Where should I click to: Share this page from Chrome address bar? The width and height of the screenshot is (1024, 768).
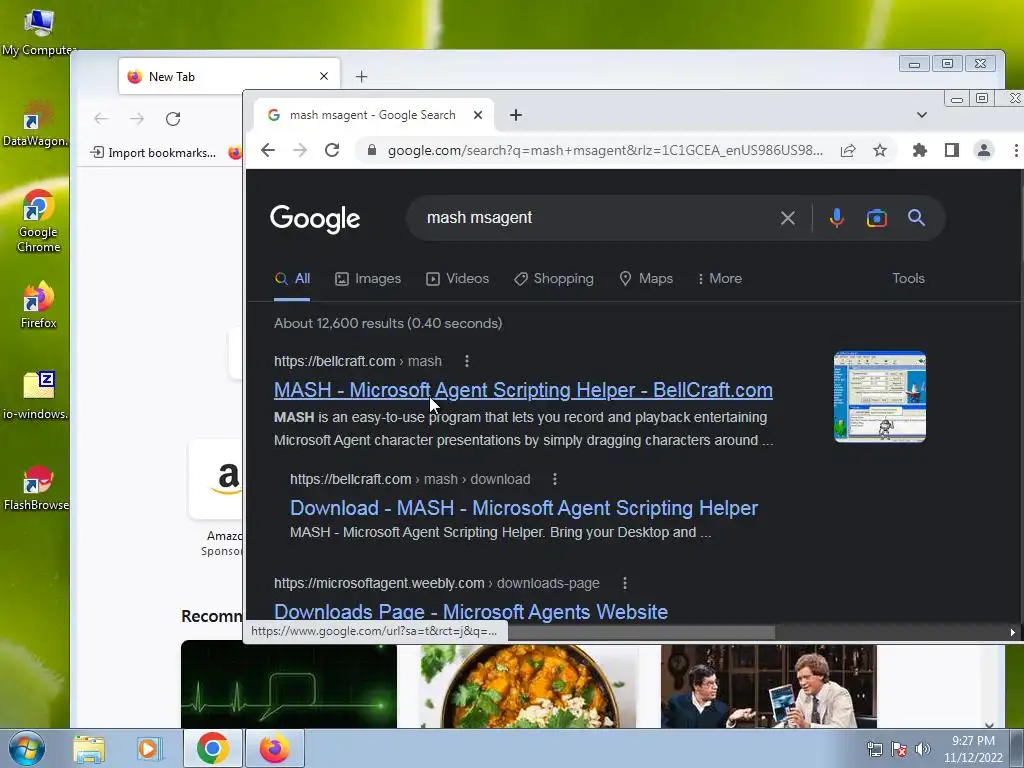click(x=848, y=150)
